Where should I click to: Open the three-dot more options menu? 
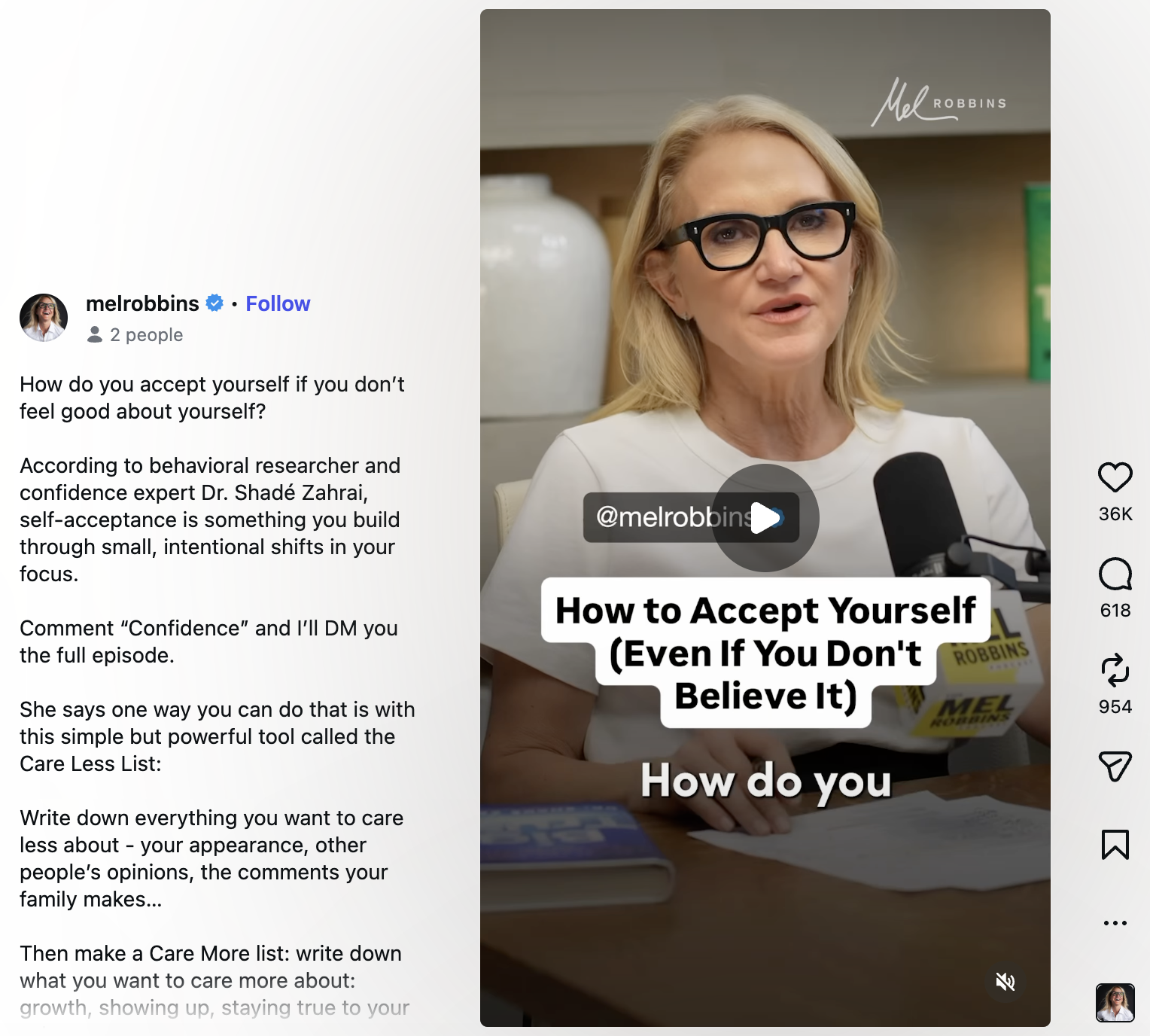point(1115,922)
